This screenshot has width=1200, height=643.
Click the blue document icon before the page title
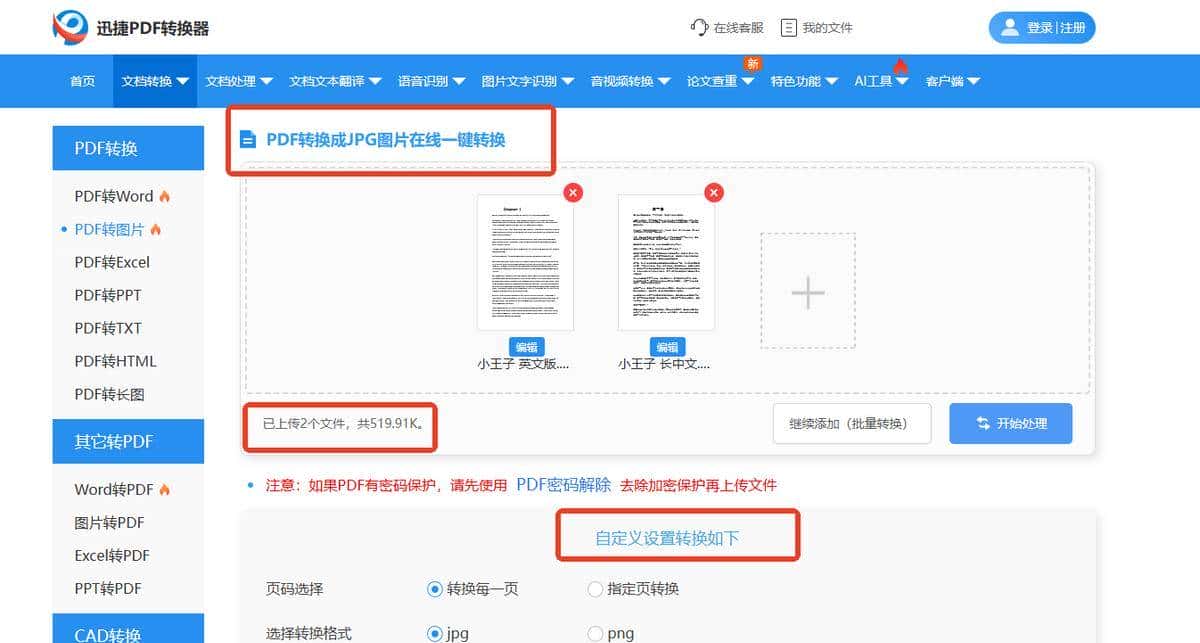pyautogui.click(x=248, y=140)
